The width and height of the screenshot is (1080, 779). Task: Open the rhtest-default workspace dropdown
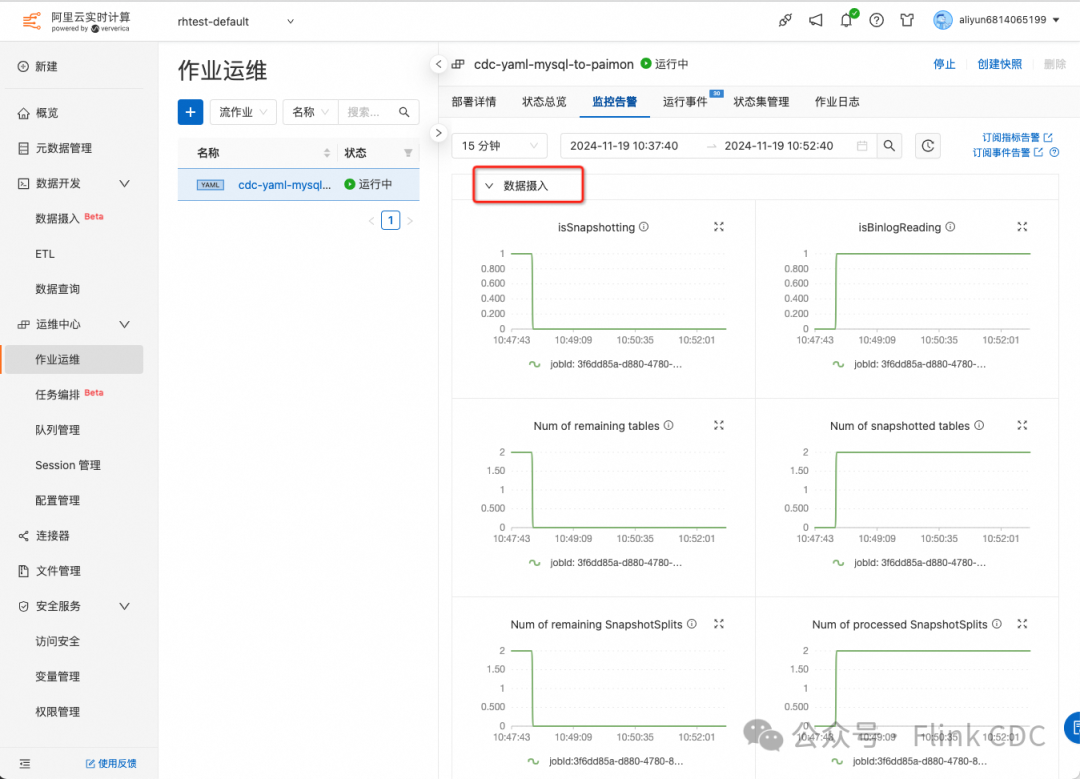(236, 21)
